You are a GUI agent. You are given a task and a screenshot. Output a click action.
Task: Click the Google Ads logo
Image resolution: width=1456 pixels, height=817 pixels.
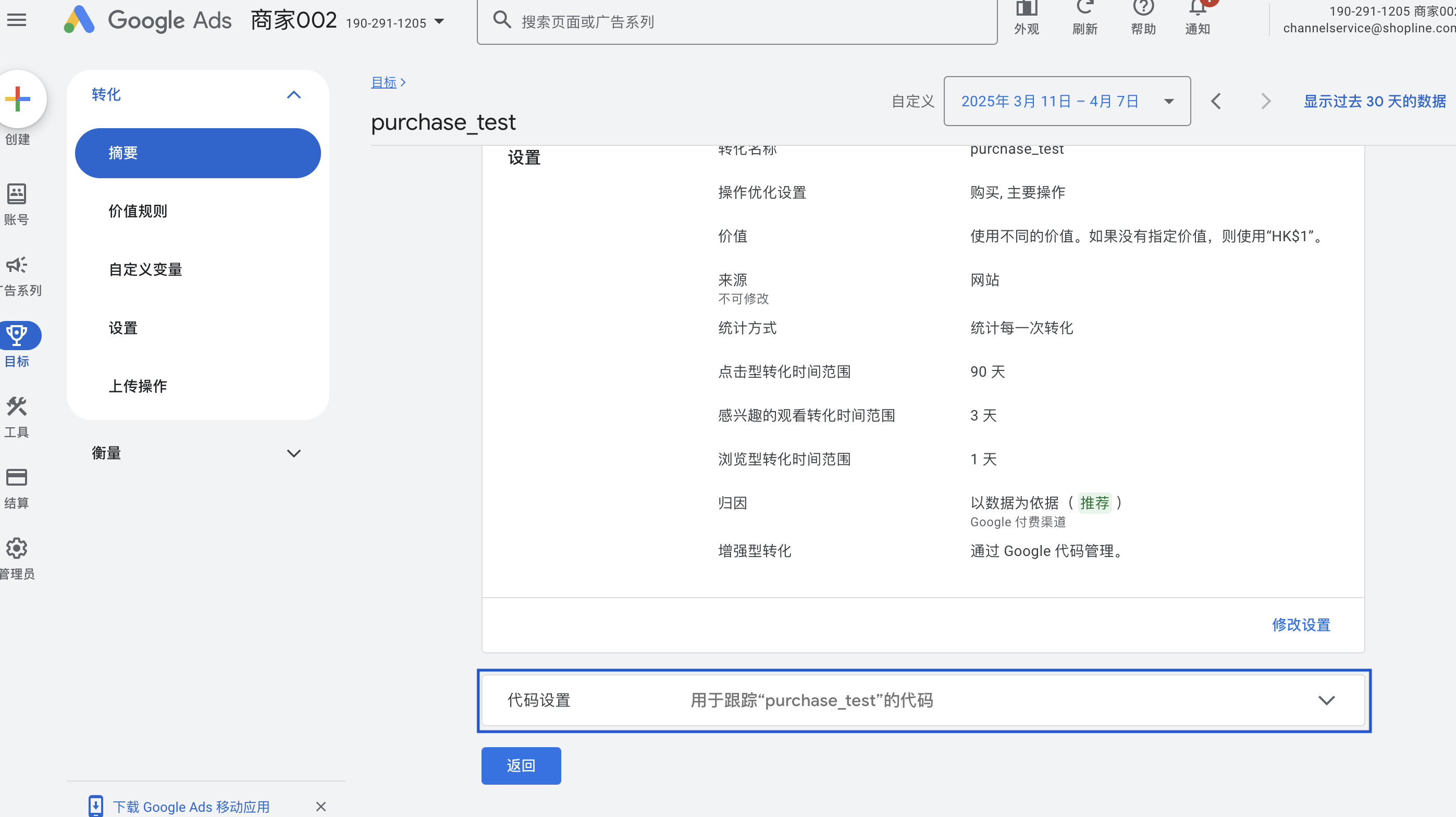(147, 20)
